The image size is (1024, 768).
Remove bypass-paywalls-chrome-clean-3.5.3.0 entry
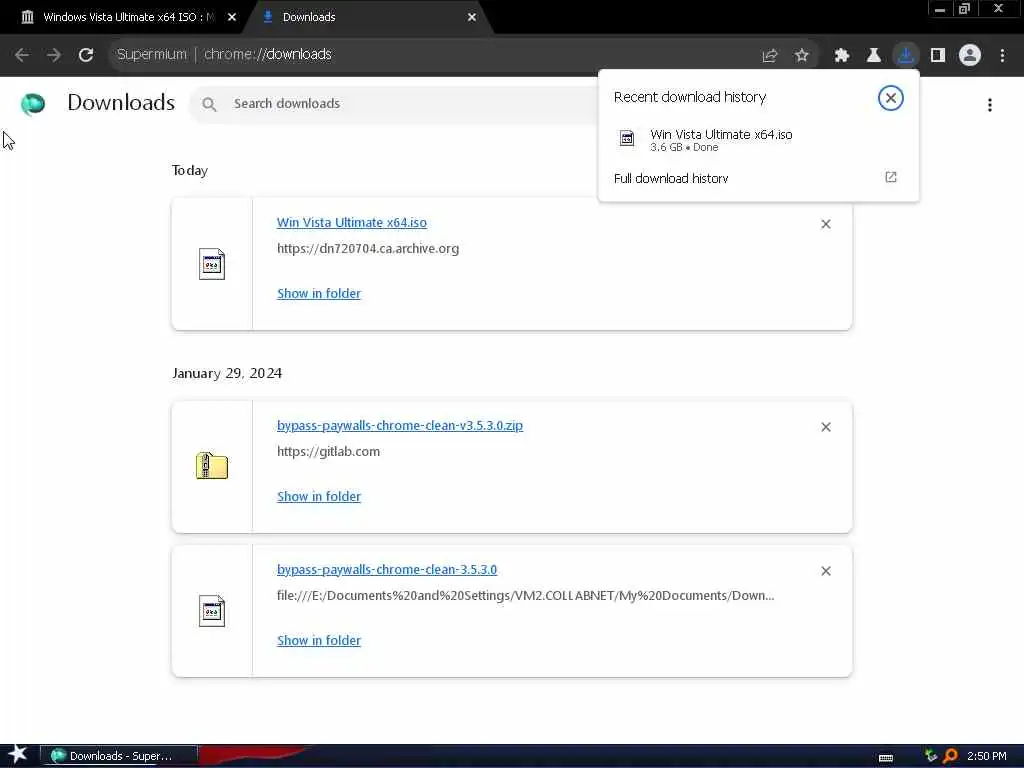click(825, 571)
